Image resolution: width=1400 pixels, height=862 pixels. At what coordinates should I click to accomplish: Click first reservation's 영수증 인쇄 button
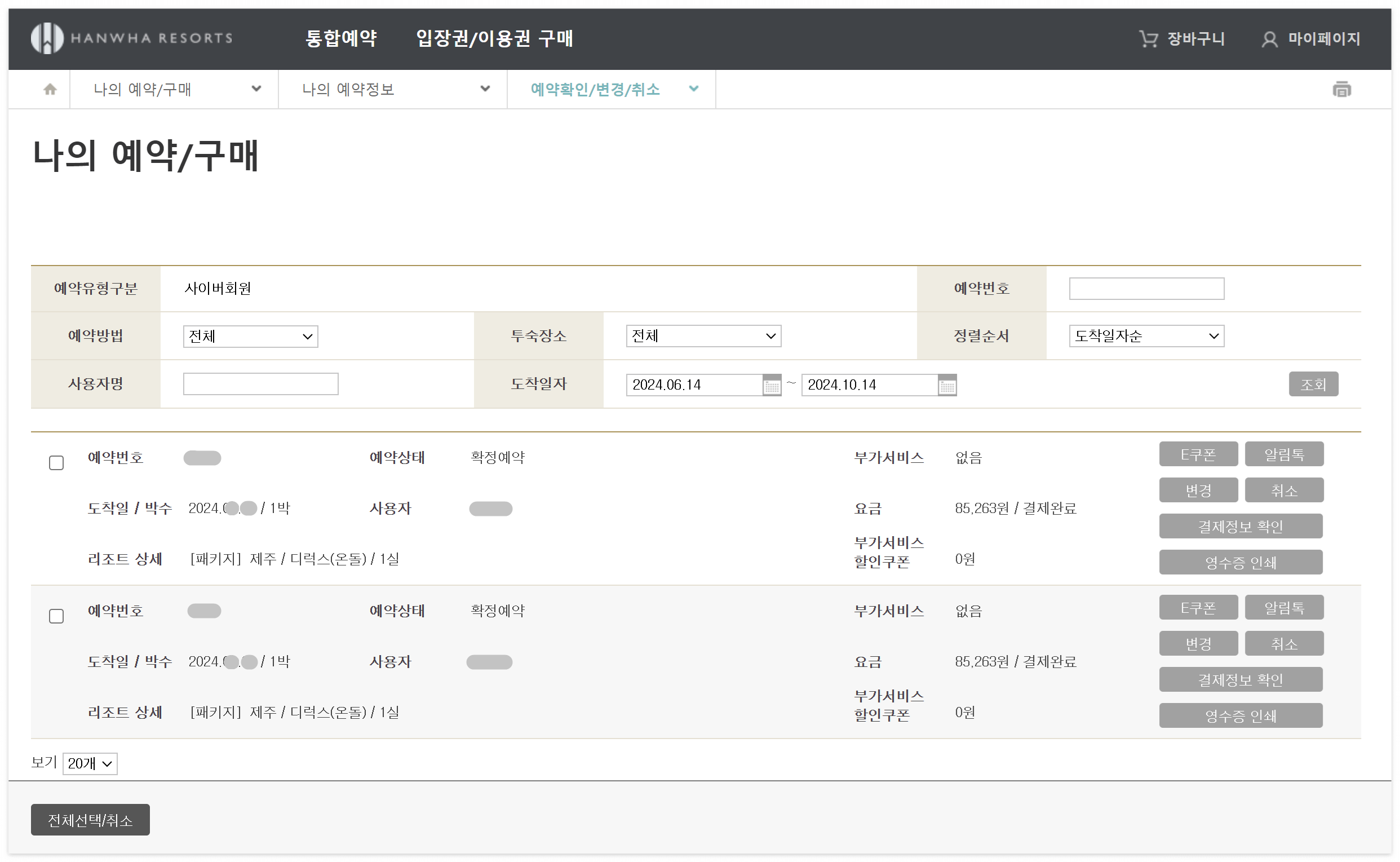(1240, 563)
